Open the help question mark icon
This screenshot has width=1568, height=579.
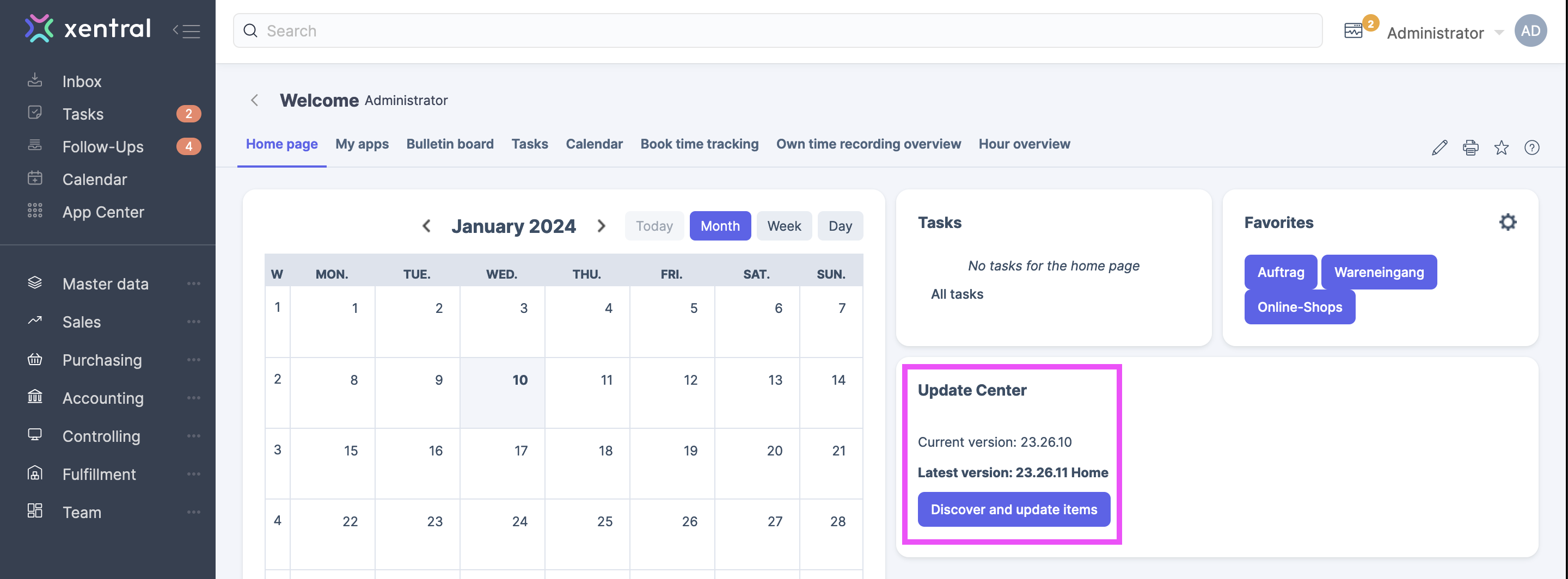[x=1532, y=147]
